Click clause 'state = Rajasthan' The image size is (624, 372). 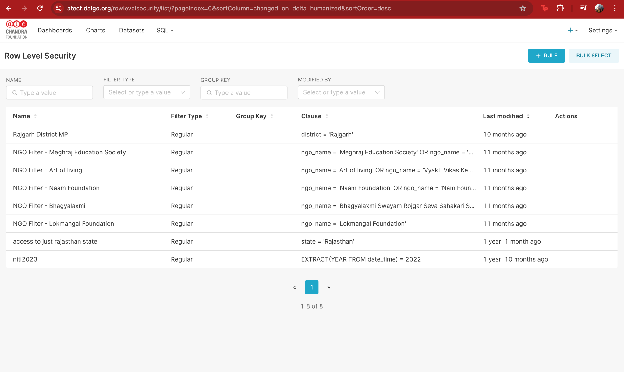328,242
